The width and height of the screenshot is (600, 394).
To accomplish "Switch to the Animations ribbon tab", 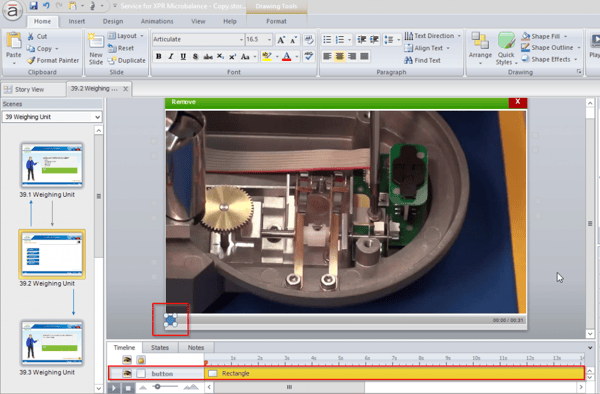I will [157, 21].
